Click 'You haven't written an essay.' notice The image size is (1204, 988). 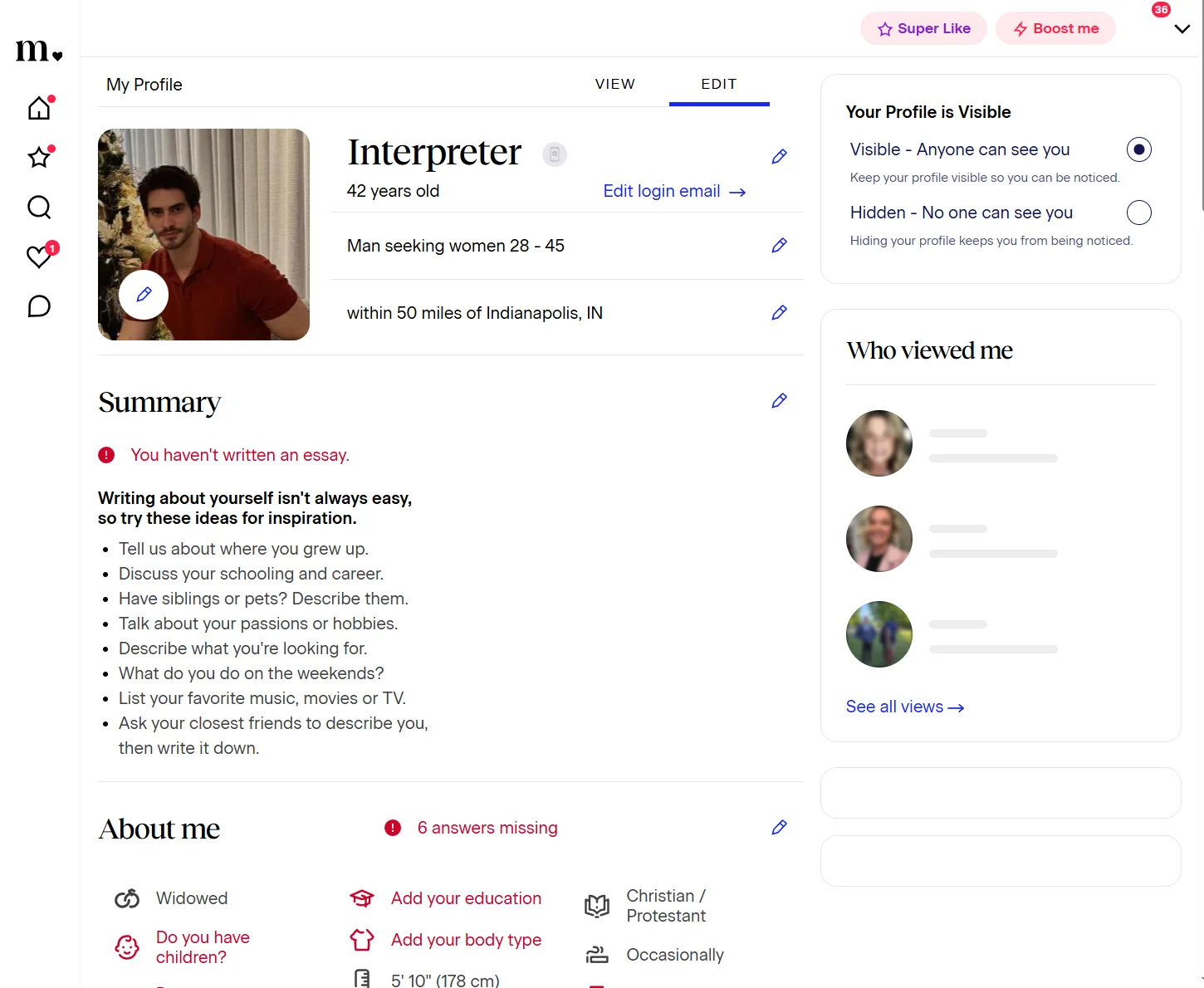tap(240, 455)
